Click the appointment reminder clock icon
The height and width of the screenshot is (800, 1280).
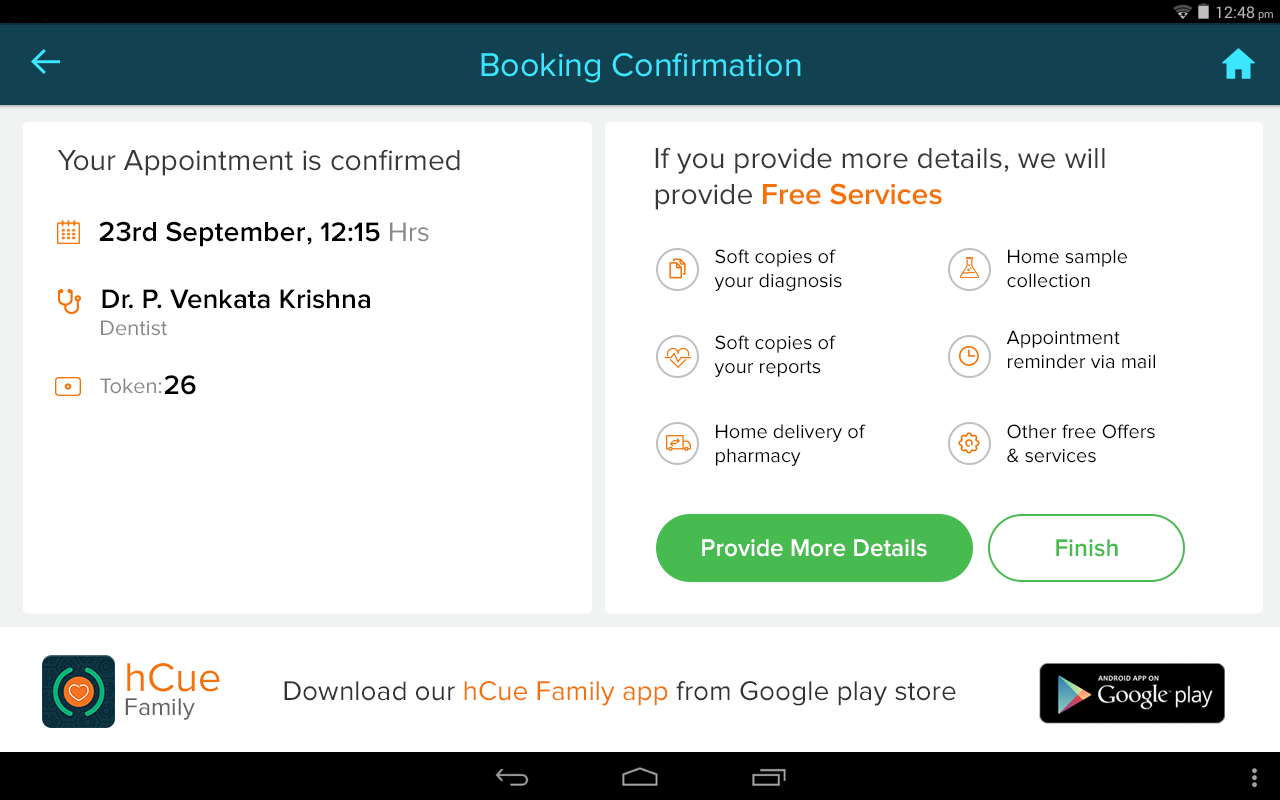(969, 355)
